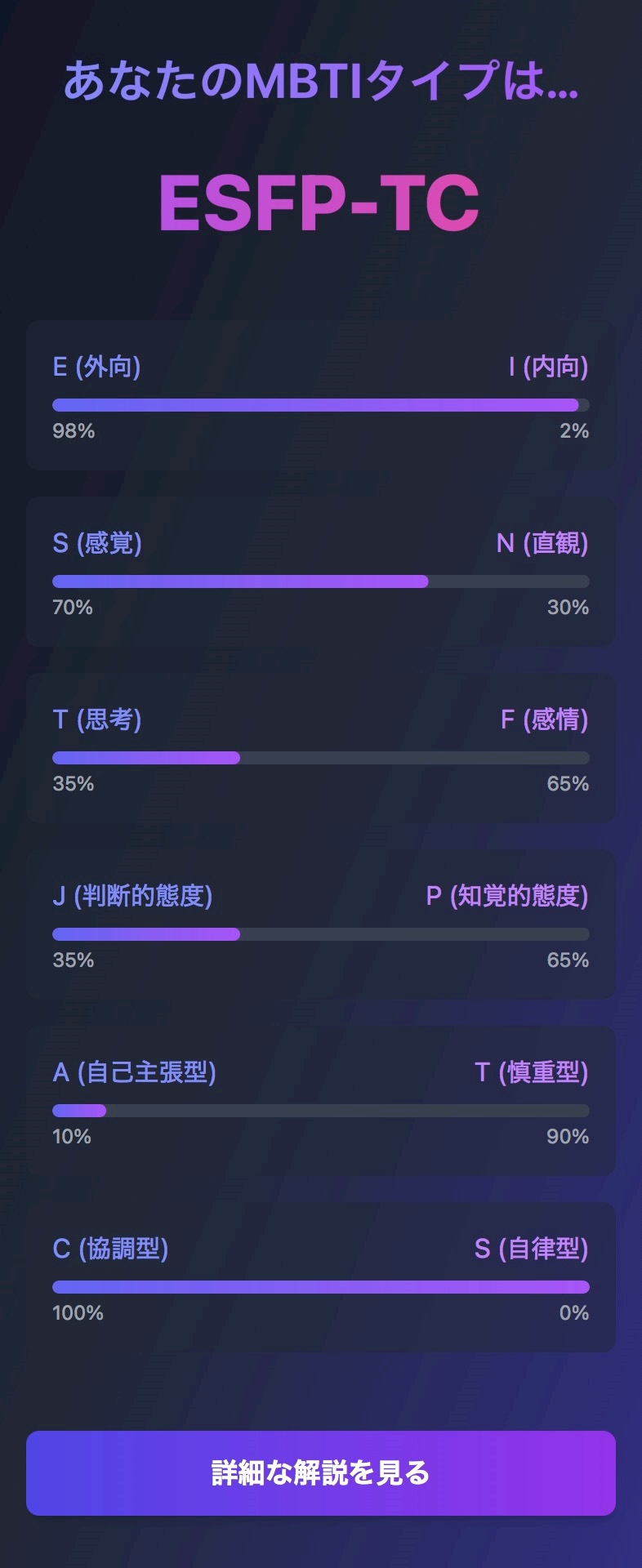
Task: Click the T (思考) label
Action: click(97, 719)
